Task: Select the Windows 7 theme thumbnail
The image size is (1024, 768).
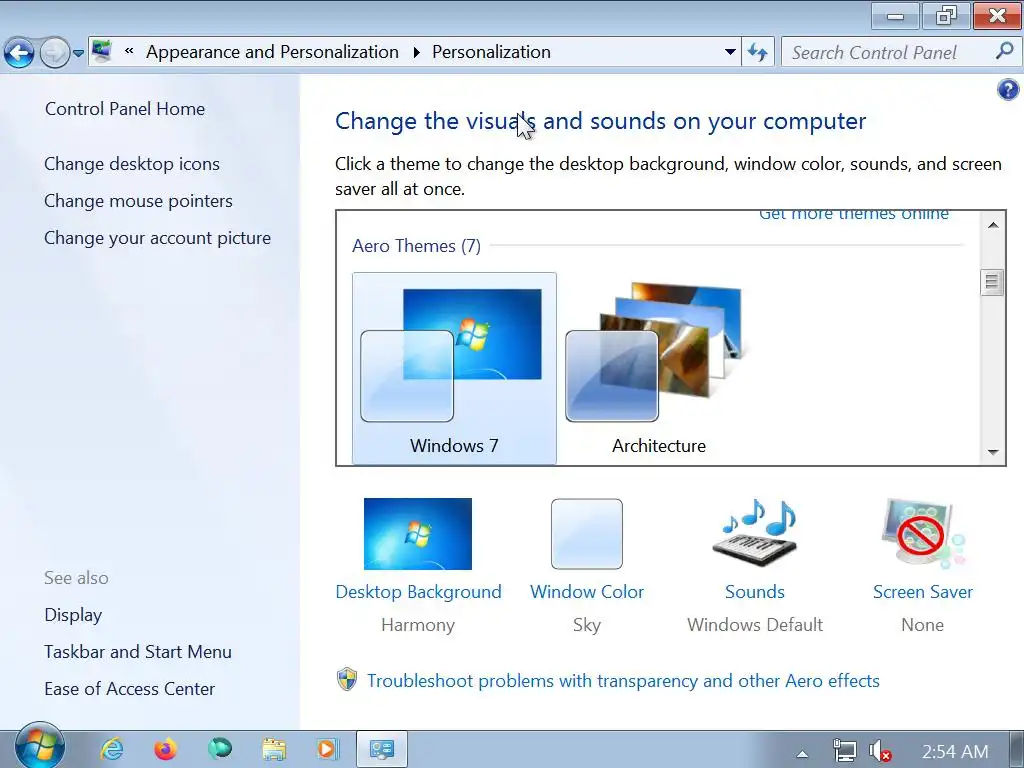Action: tap(454, 368)
